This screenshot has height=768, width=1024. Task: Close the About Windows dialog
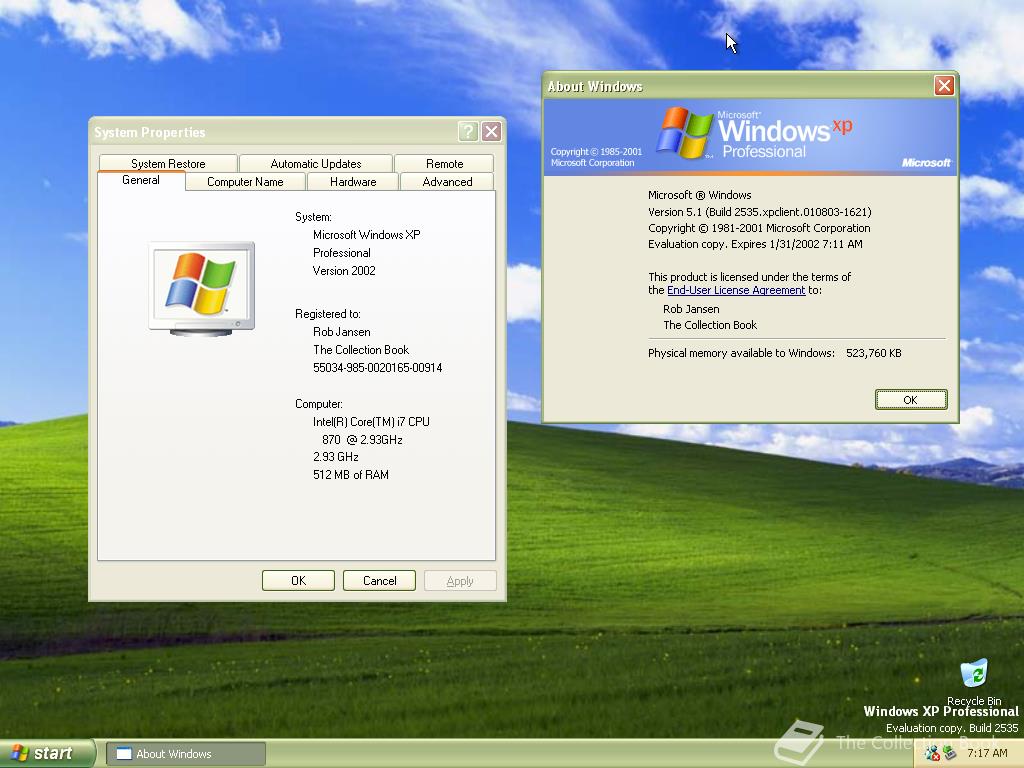944,86
